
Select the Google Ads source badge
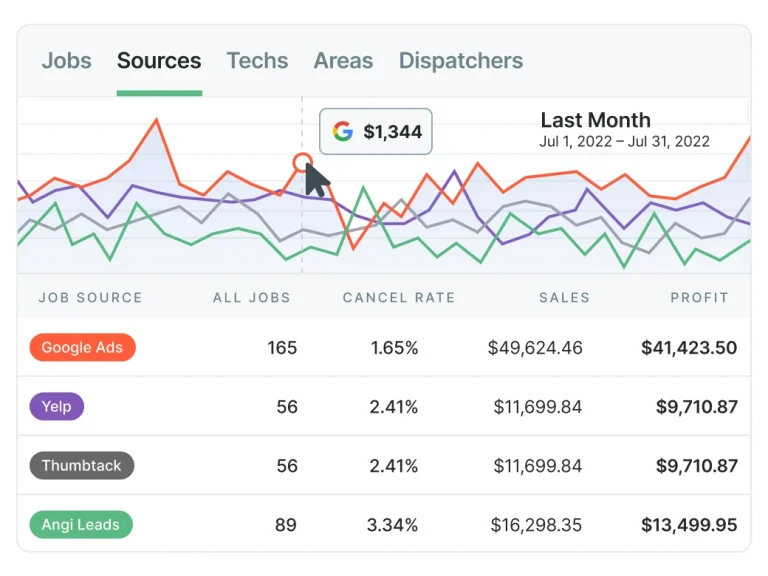[x=82, y=347]
